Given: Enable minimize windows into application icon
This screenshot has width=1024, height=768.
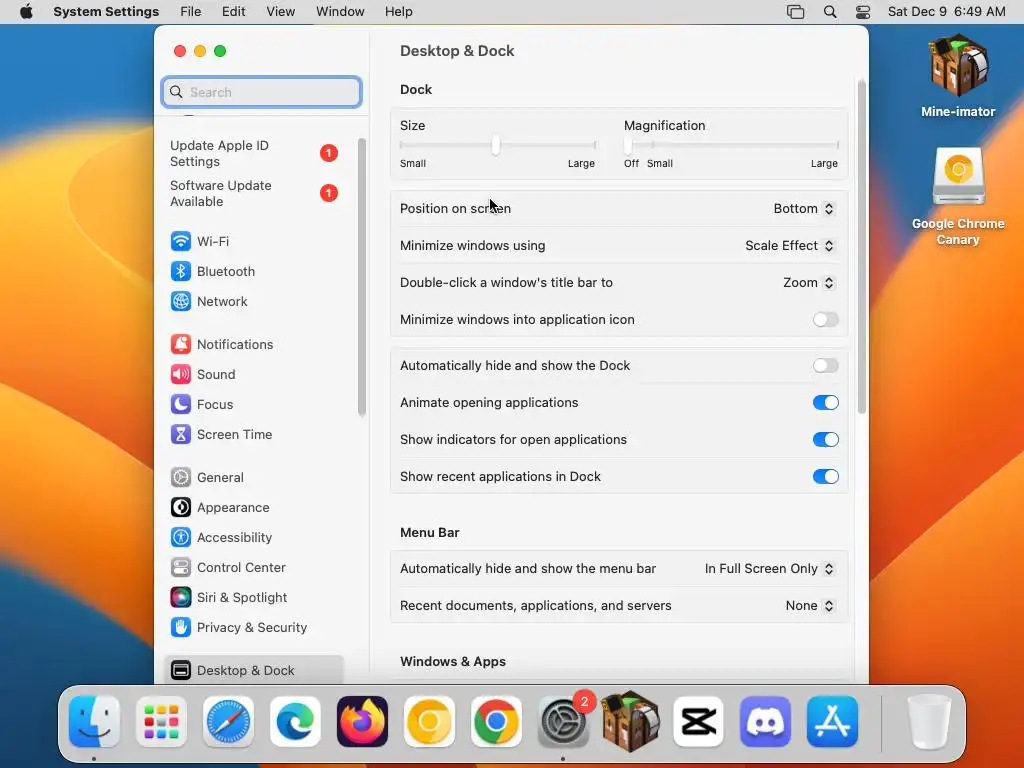Looking at the screenshot, I should (825, 319).
